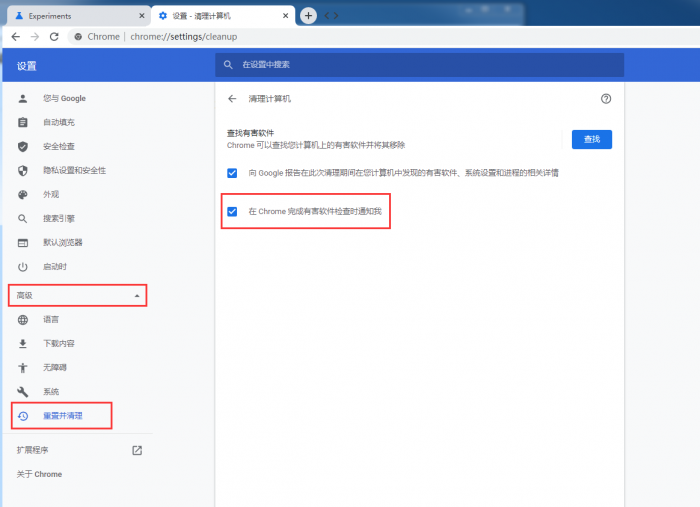Switch to the Experiments tab

pyautogui.click(x=79, y=16)
